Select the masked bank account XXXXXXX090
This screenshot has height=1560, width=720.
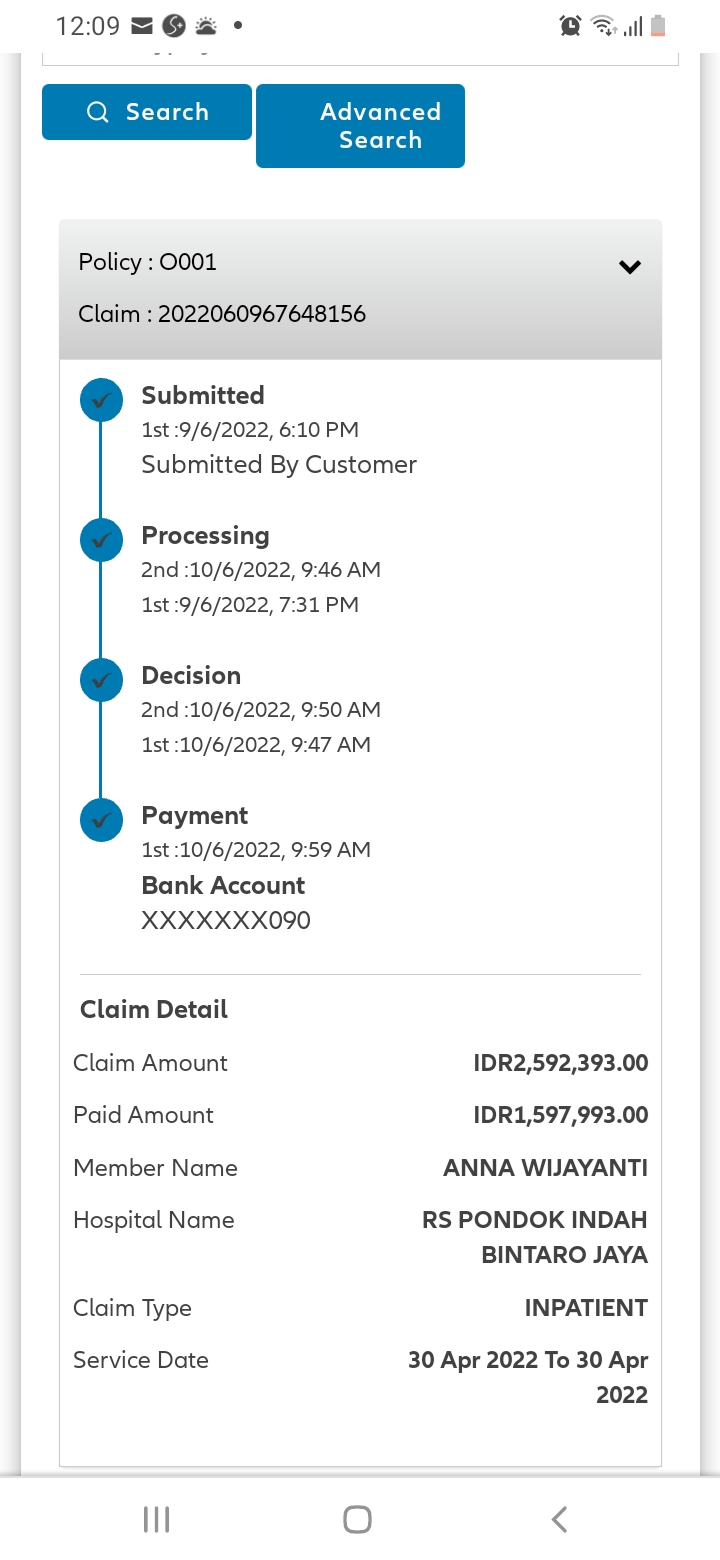coord(226,920)
